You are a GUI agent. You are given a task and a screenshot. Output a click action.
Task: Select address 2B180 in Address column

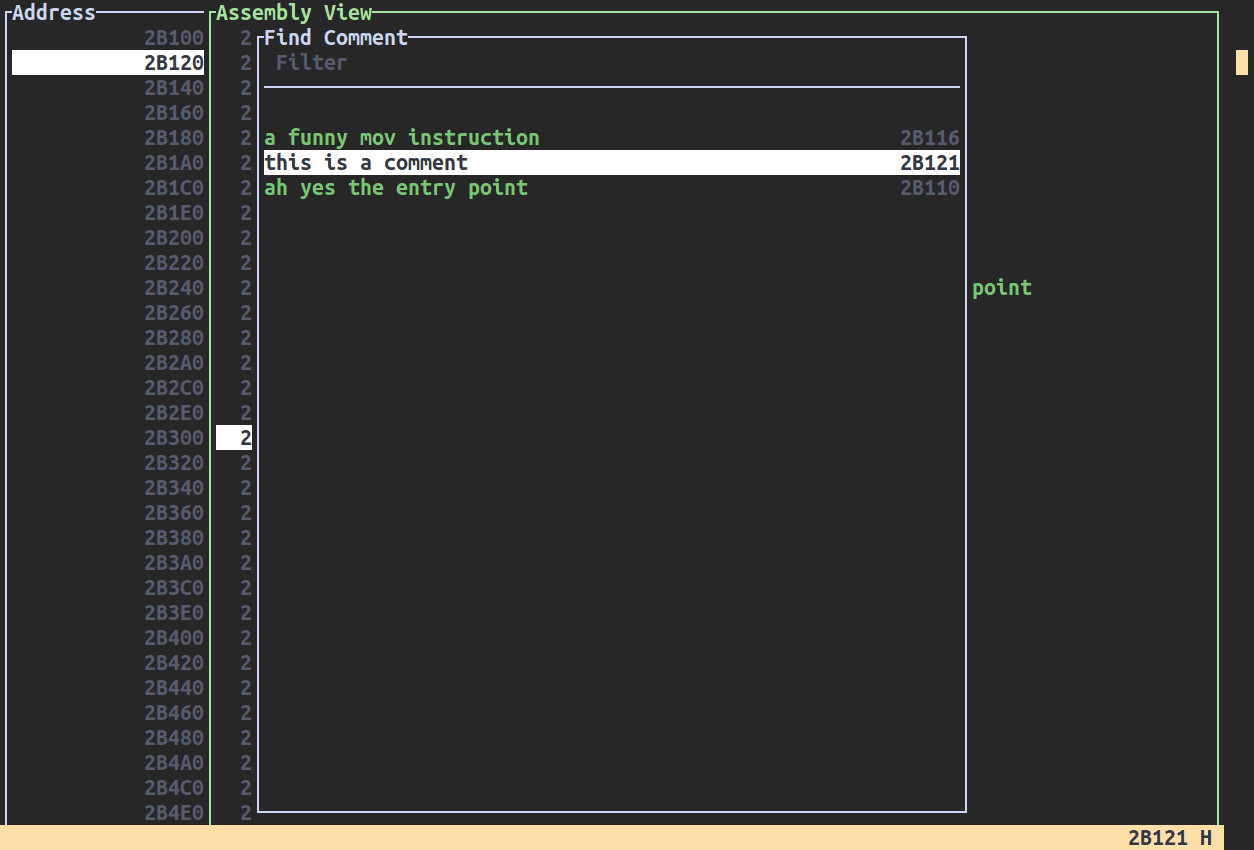[174, 138]
